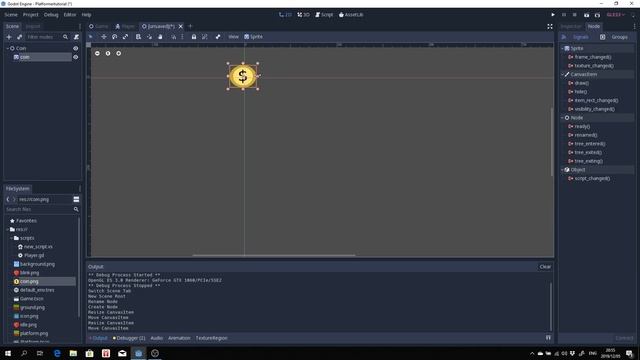Collapse the Node signals section
Image resolution: width=640 pixels, height=360 pixels.
coord(562,118)
